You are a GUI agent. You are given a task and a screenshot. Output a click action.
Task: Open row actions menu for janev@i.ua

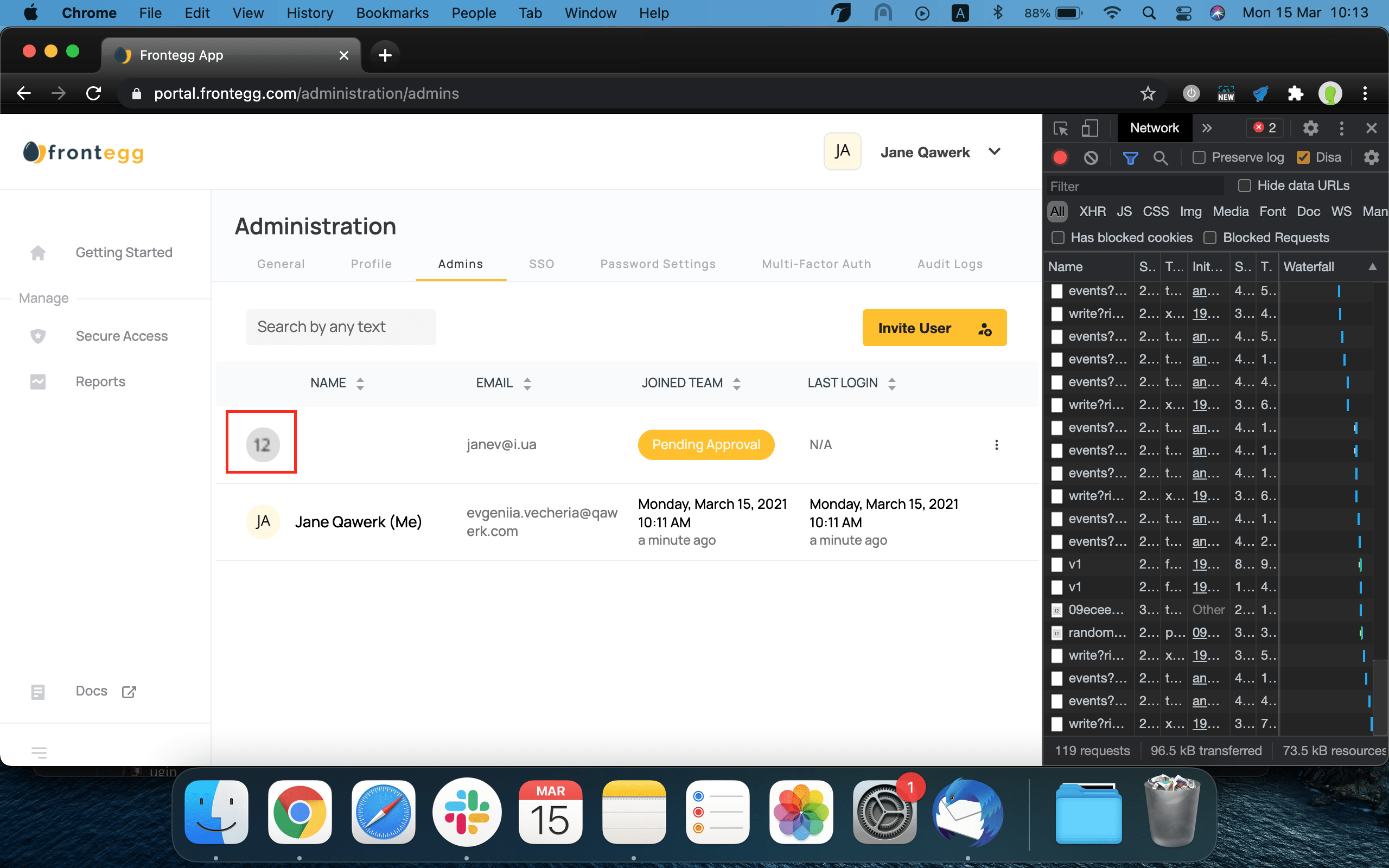996,445
